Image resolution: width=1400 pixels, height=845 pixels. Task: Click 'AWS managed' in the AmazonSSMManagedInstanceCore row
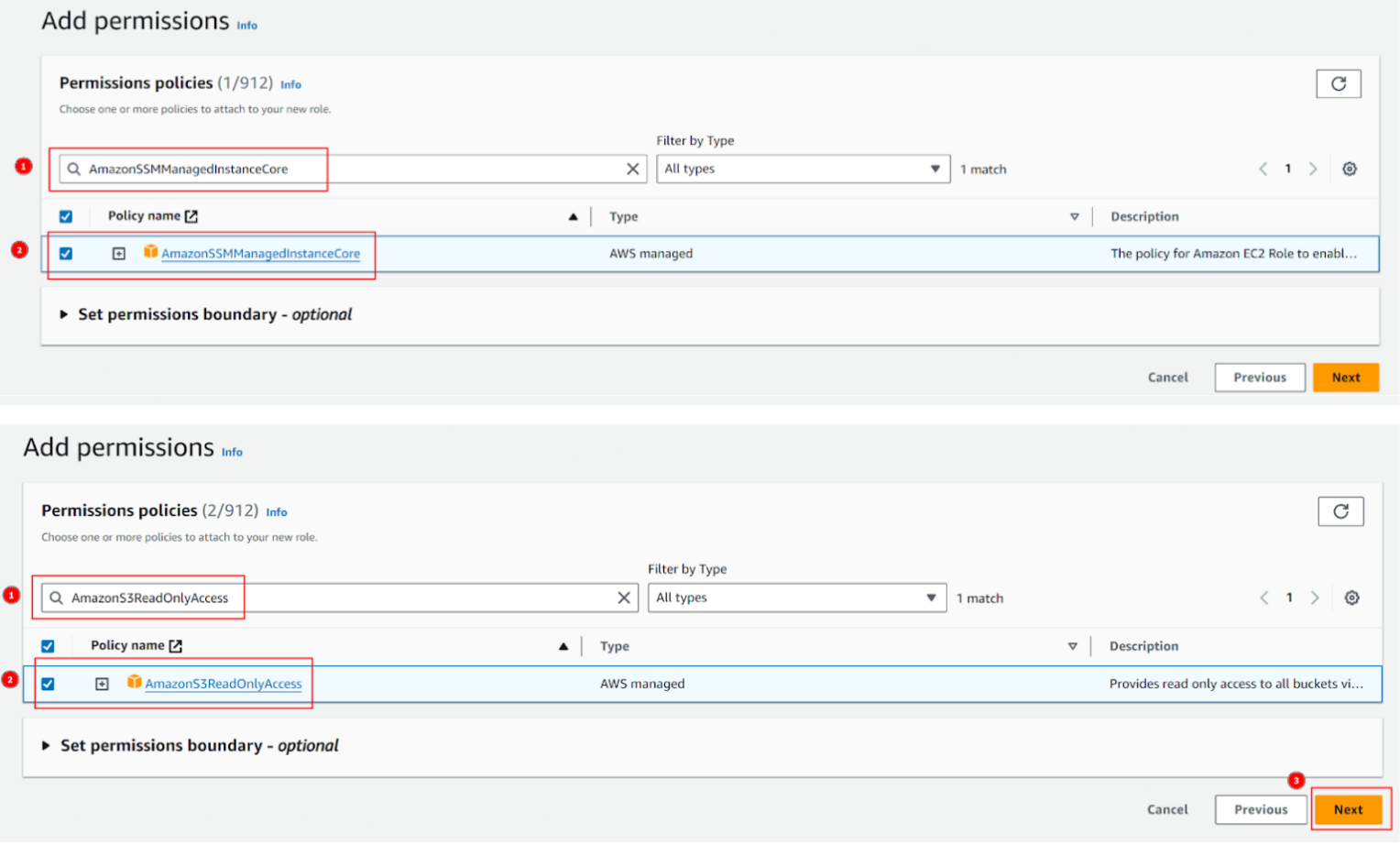[x=651, y=254]
